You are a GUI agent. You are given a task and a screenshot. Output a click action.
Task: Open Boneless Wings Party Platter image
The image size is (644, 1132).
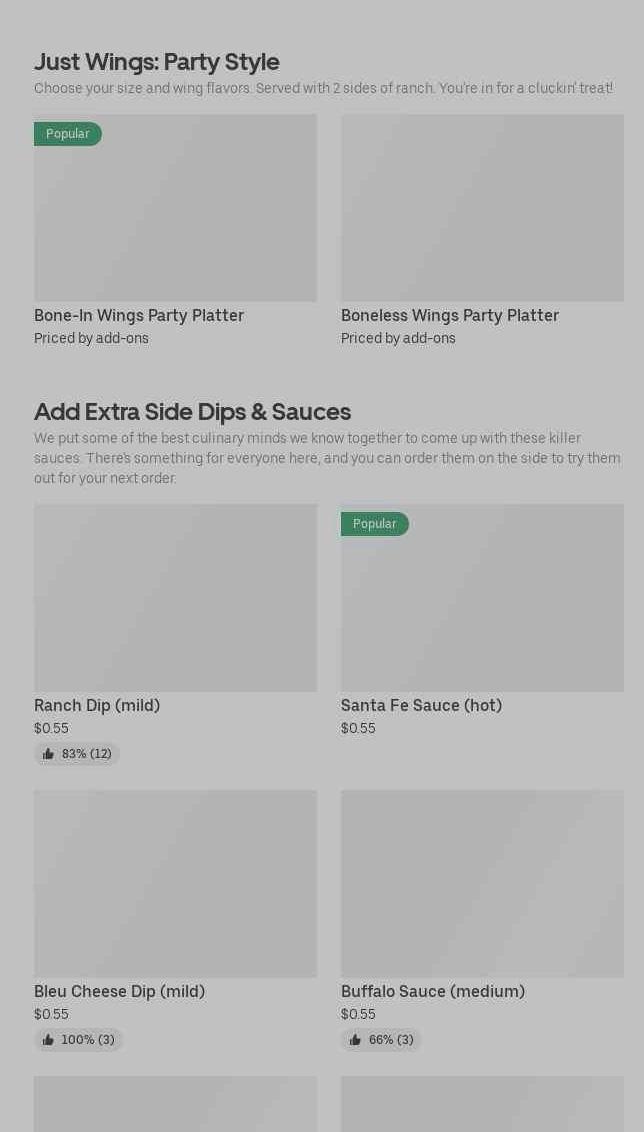pyautogui.click(x=482, y=208)
